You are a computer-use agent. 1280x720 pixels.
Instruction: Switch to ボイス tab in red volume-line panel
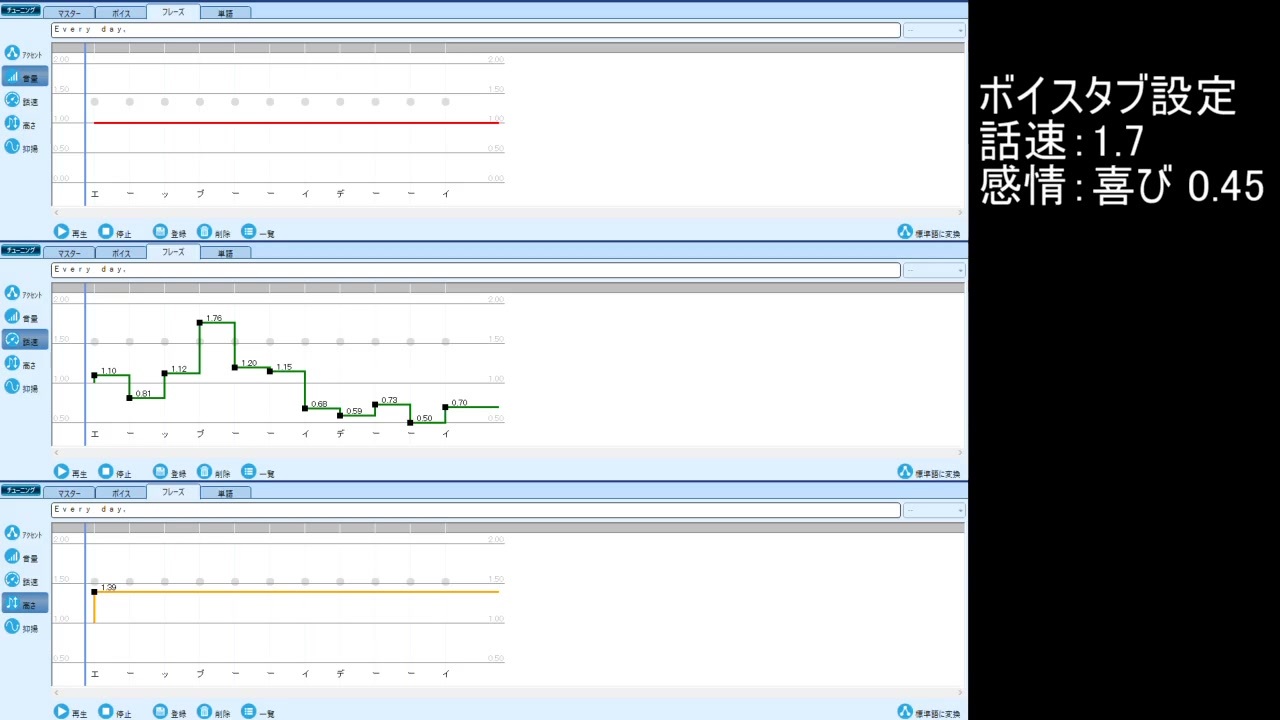(121, 13)
